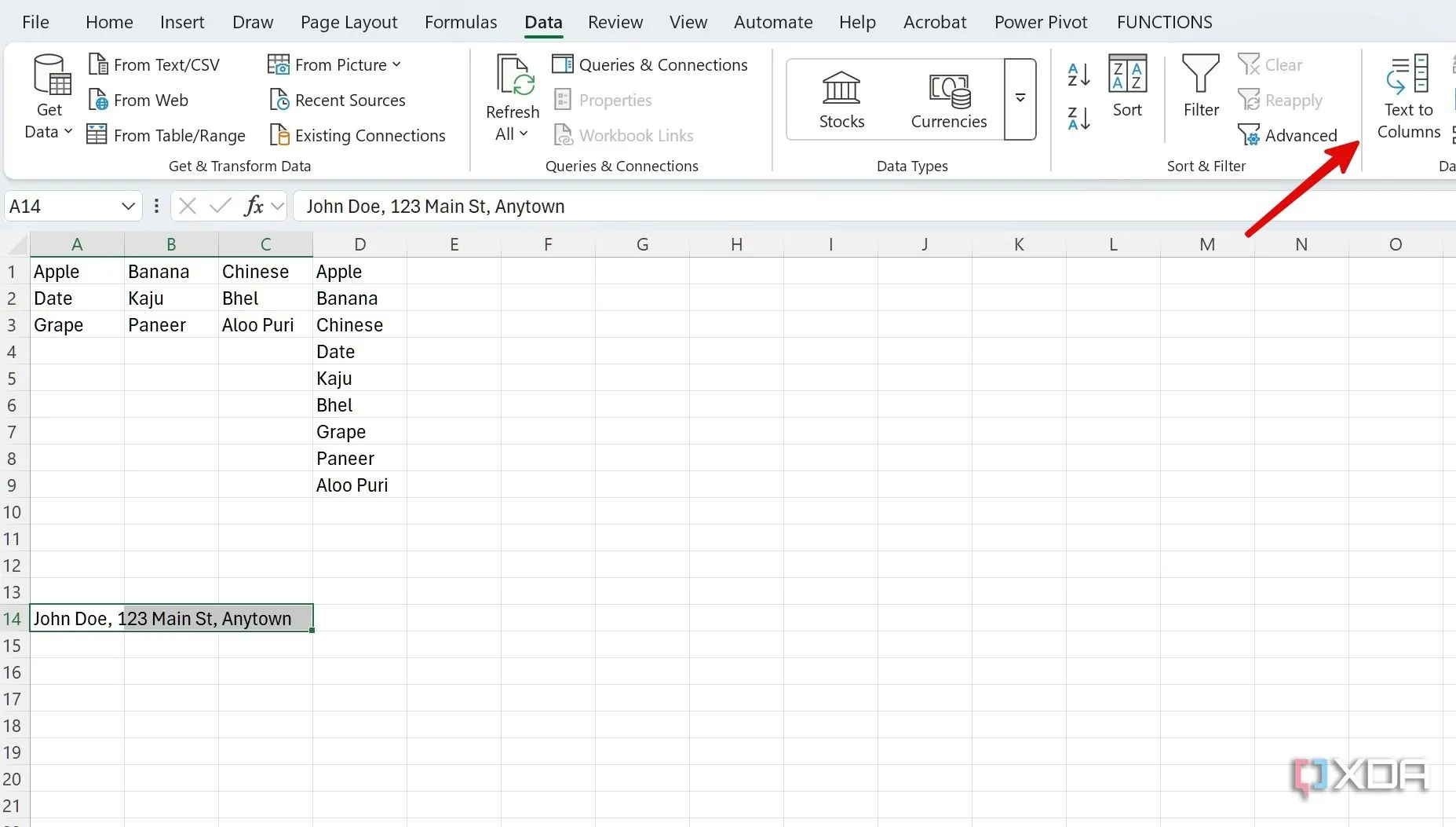Open the Insert Function fx button

254,207
